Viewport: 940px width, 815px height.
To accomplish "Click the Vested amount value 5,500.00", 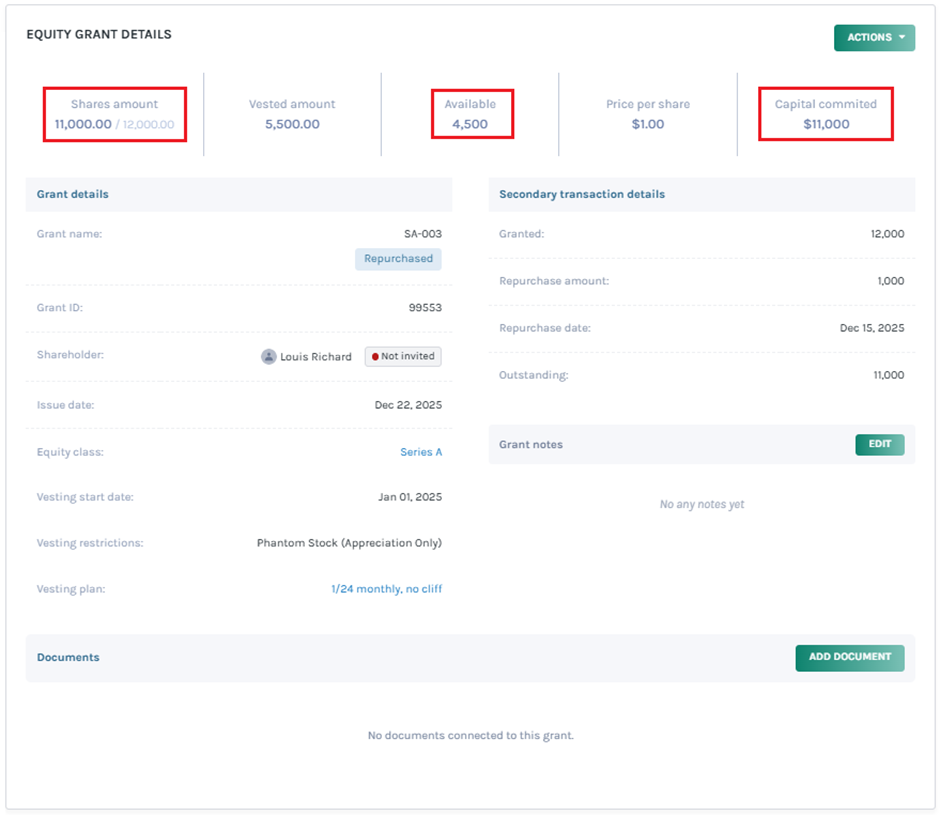I will point(292,125).
